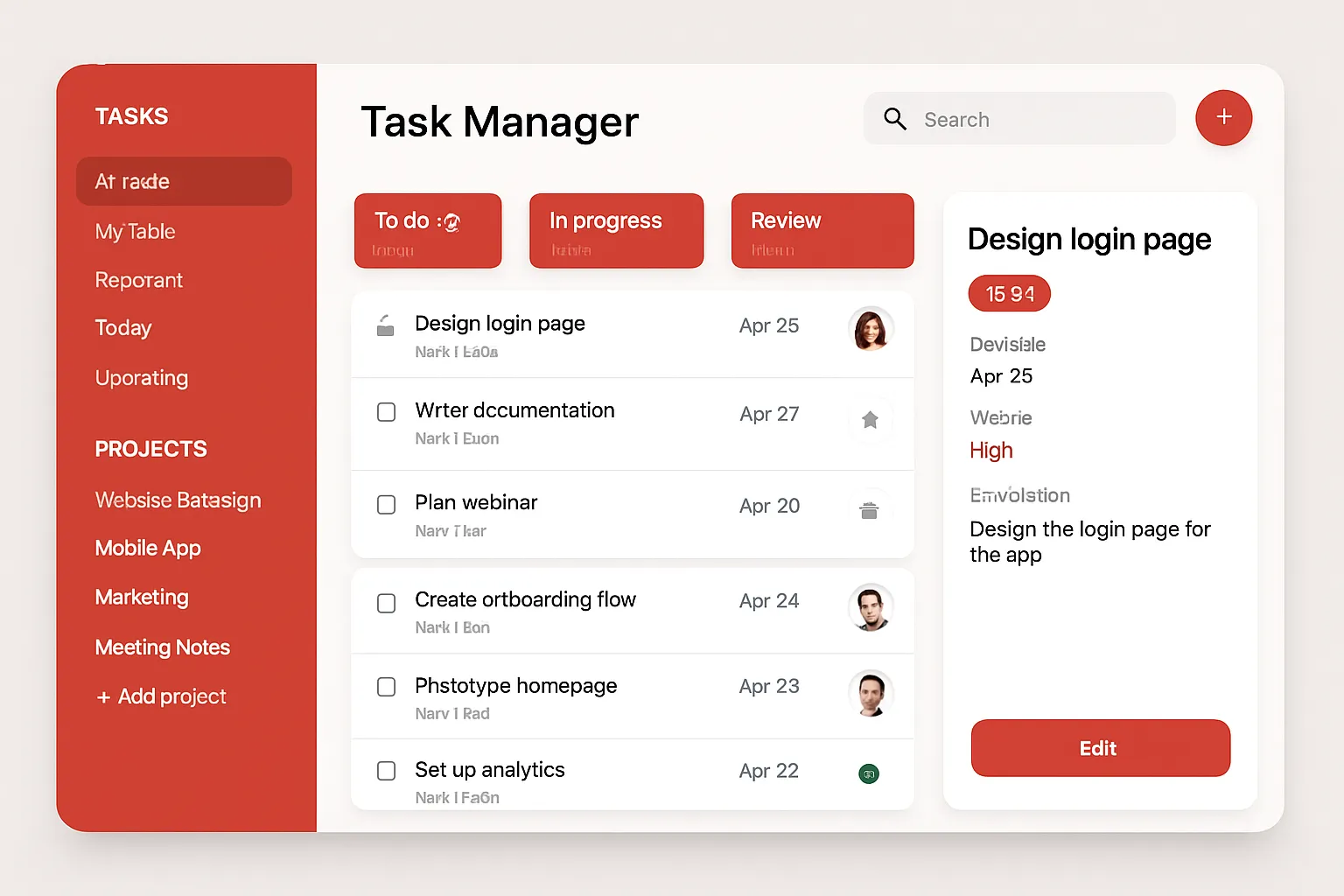
Task: Click the star icon on Wrter dccumentation row
Action: (x=871, y=420)
